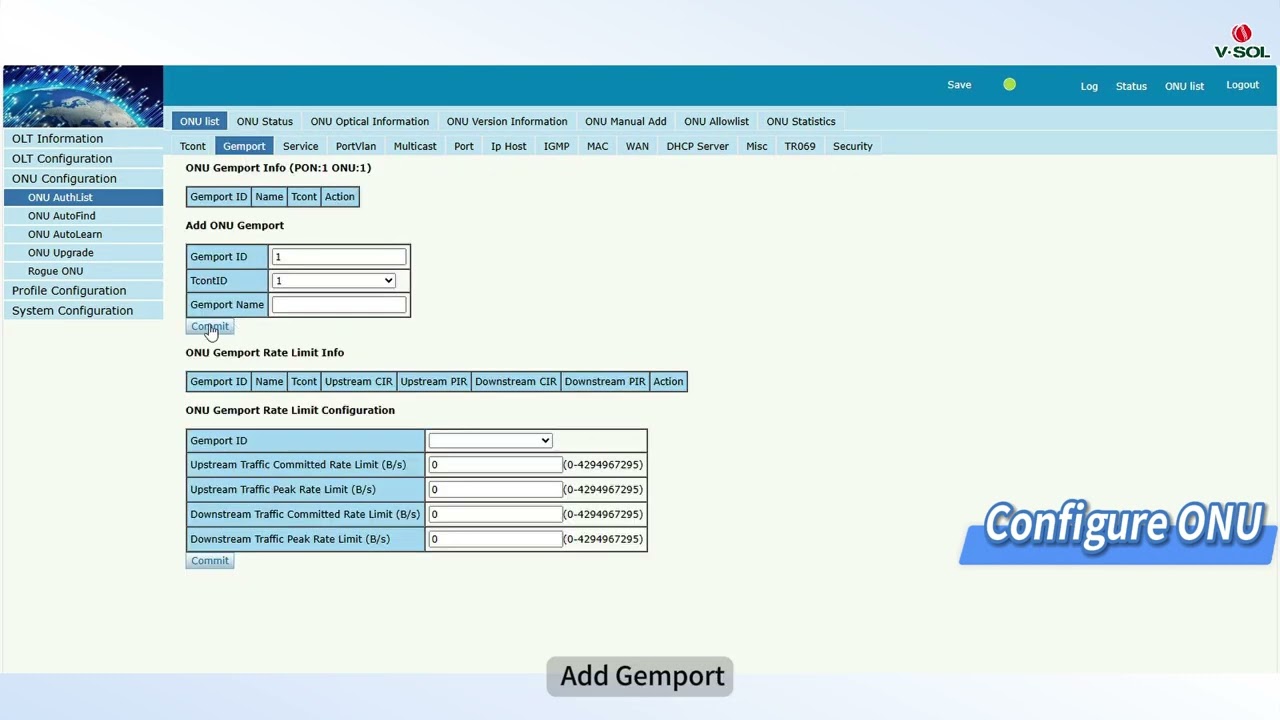This screenshot has height=720, width=1280.
Task: Expand System Configuration in sidebar
Action: point(83,311)
